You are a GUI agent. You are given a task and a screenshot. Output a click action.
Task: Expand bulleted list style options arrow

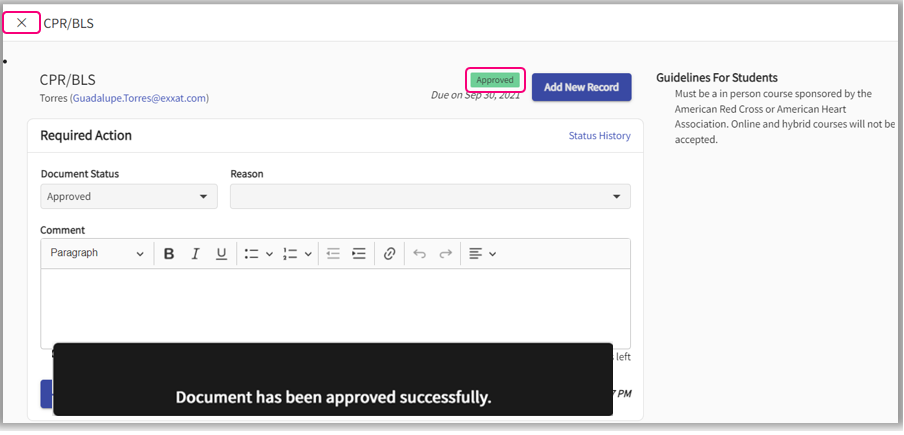[270, 254]
